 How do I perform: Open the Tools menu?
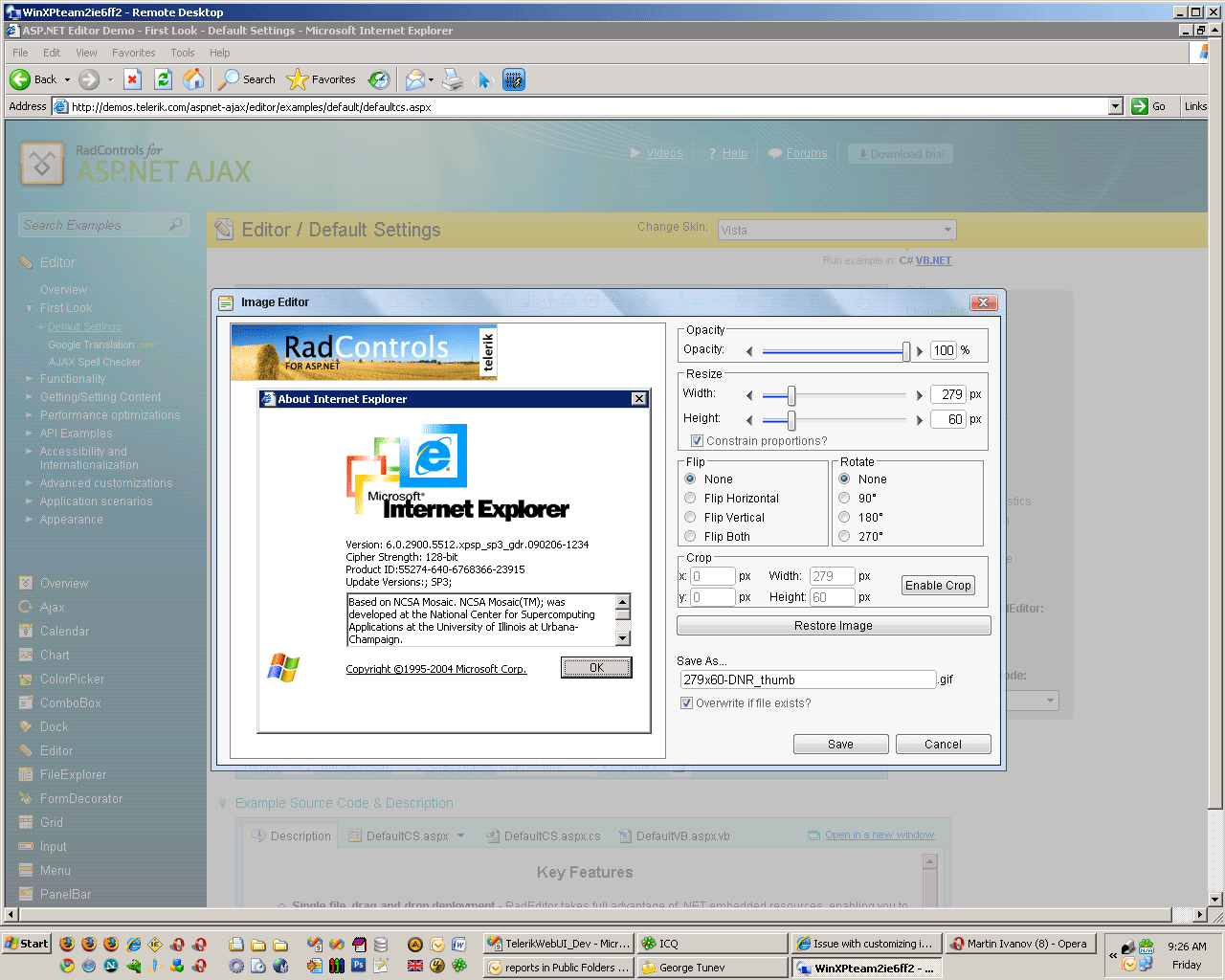click(x=183, y=53)
